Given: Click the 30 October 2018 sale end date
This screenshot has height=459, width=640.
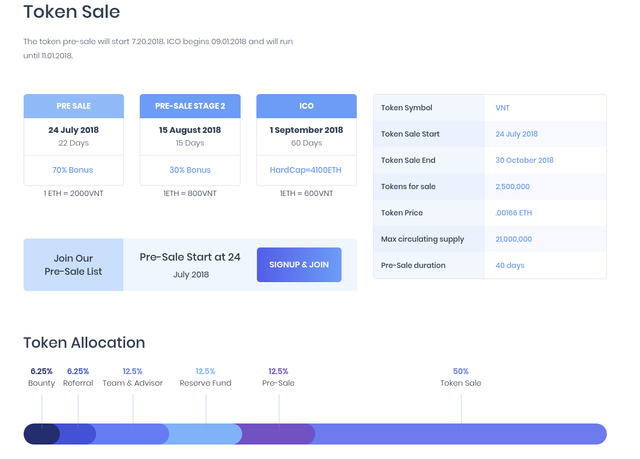Looking at the screenshot, I should [x=524, y=160].
